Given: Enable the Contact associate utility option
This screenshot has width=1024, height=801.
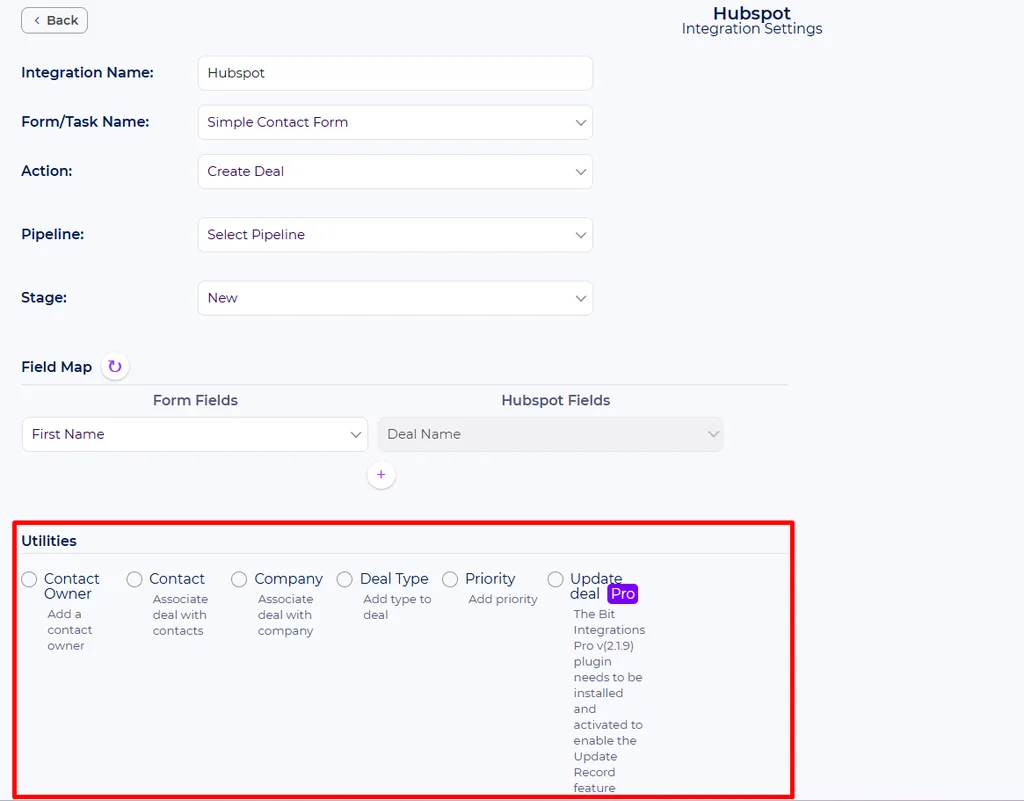Looking at the screenshot, I should [x=135, y=579].
